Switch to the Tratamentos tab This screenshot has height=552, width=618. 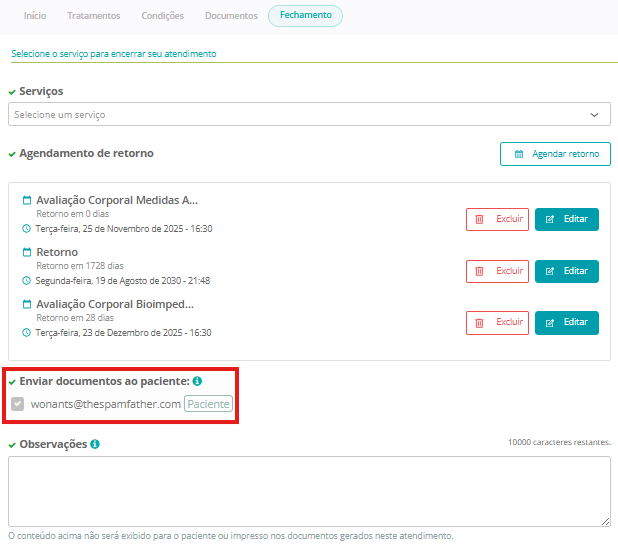pyautogui.click(x=94, y=16)
